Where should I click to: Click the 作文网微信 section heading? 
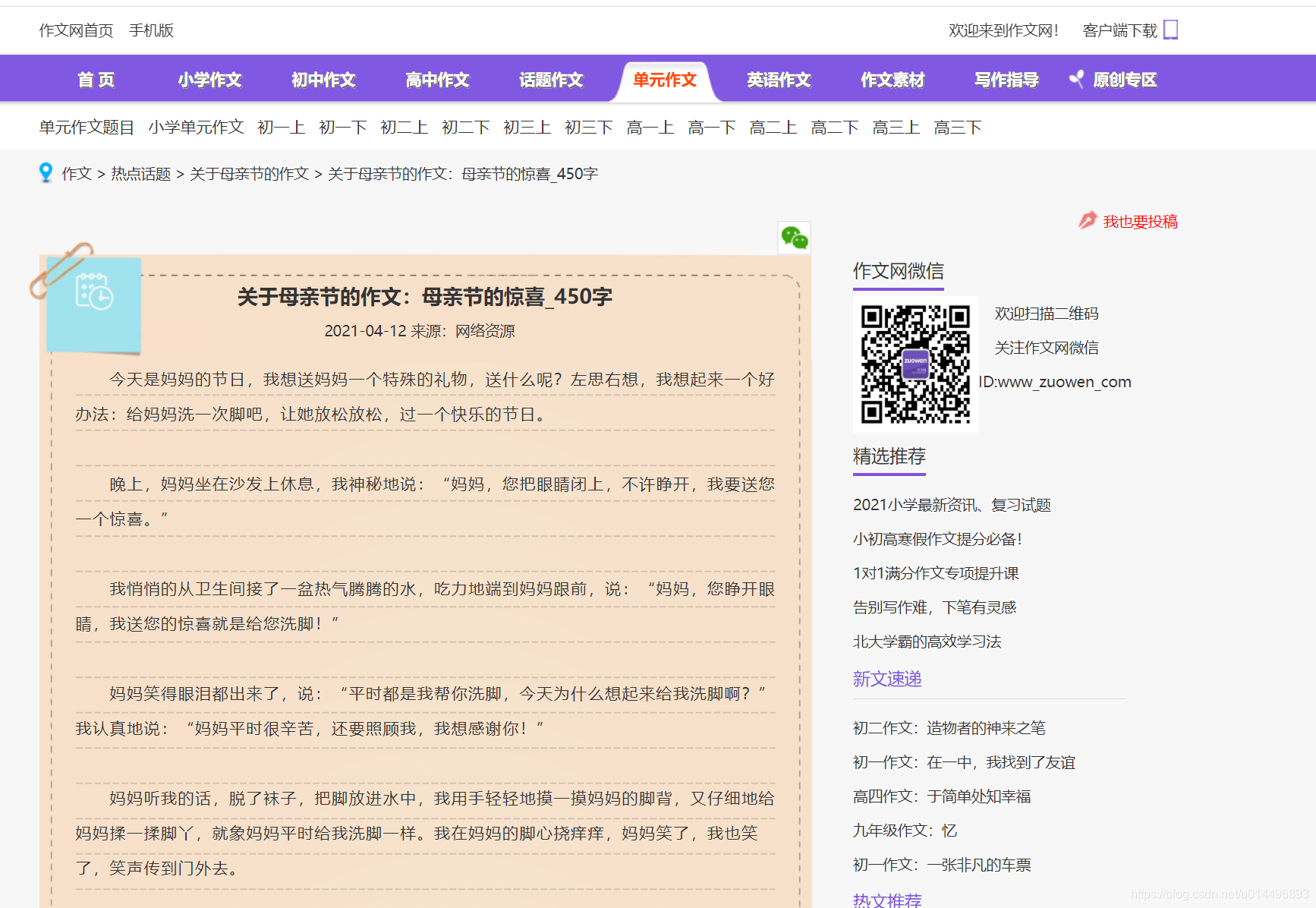tap(899, 271)
